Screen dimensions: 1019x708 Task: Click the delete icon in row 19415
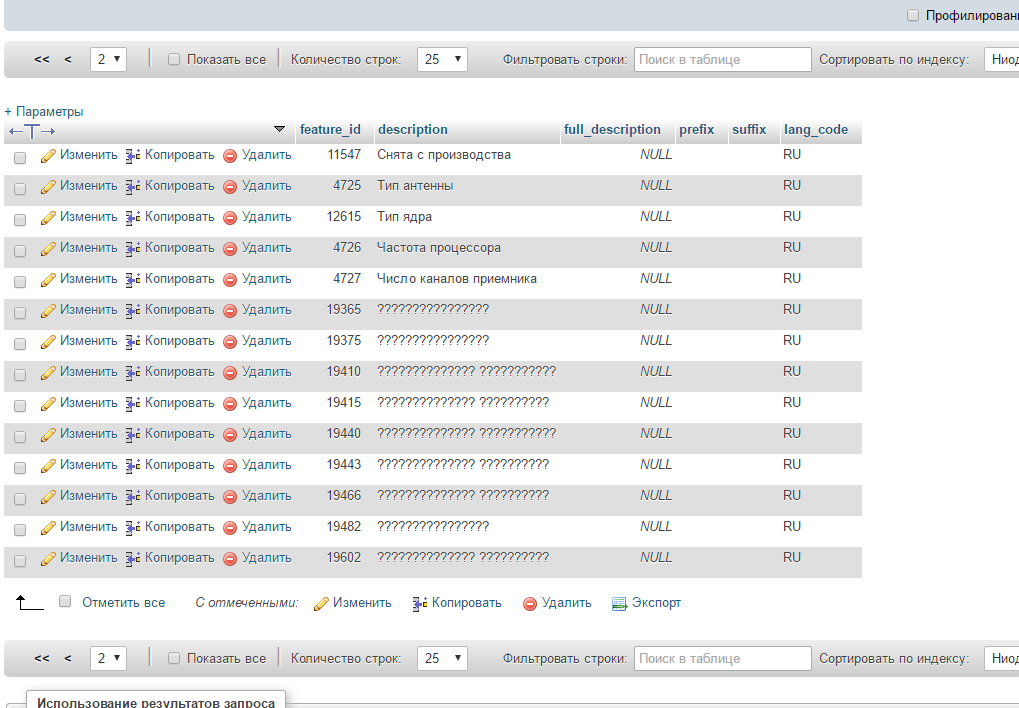pos(230,404)
